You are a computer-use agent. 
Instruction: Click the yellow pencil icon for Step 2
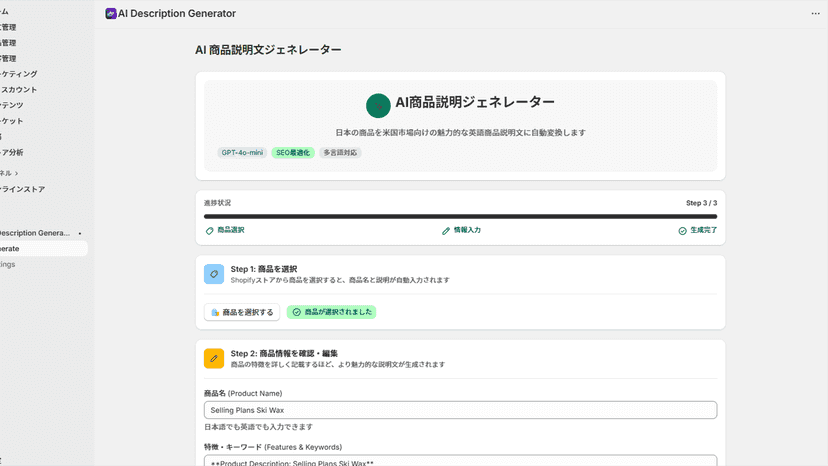[214, 359]
